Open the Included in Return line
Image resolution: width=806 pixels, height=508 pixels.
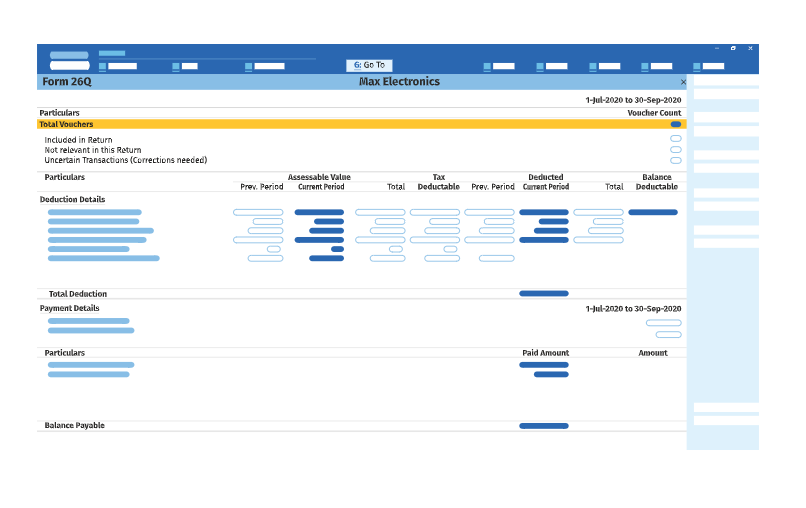tap(78, 140)
